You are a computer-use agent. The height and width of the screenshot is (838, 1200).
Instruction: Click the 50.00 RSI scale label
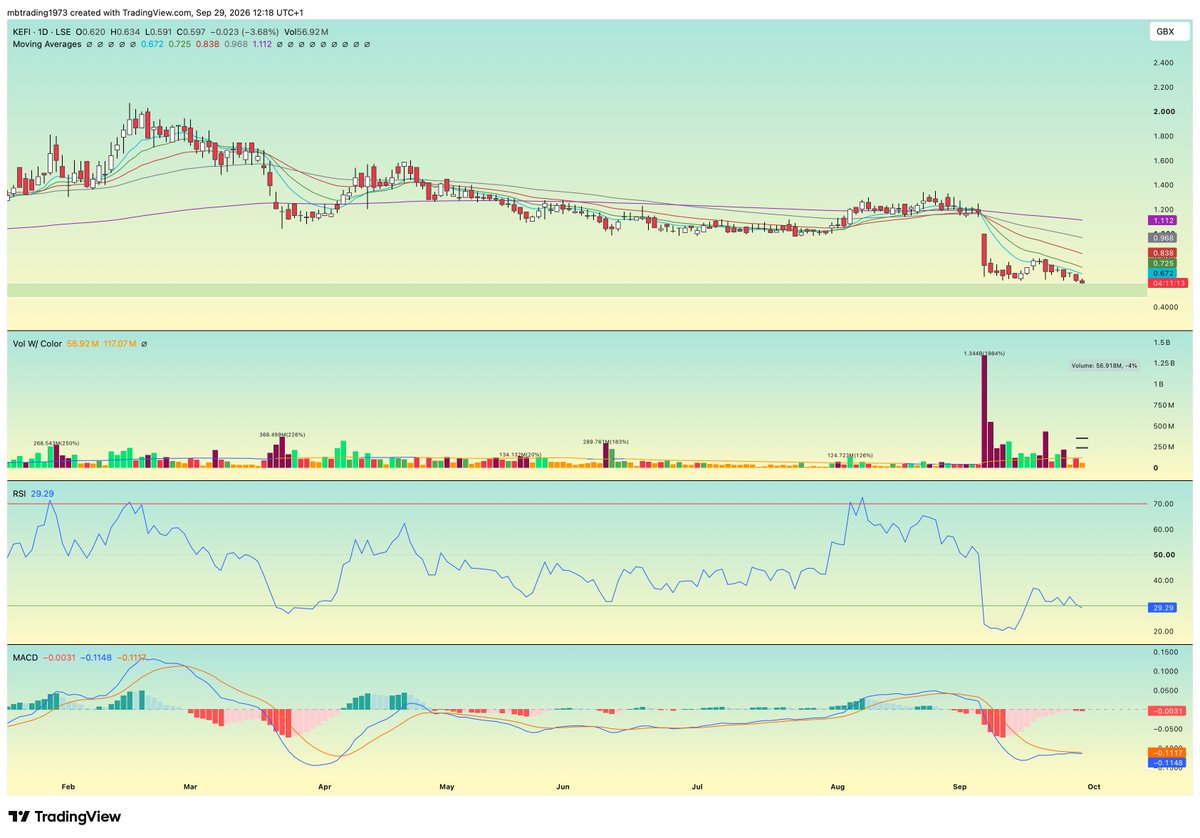pyautogui.click(x=1163, y=555)
